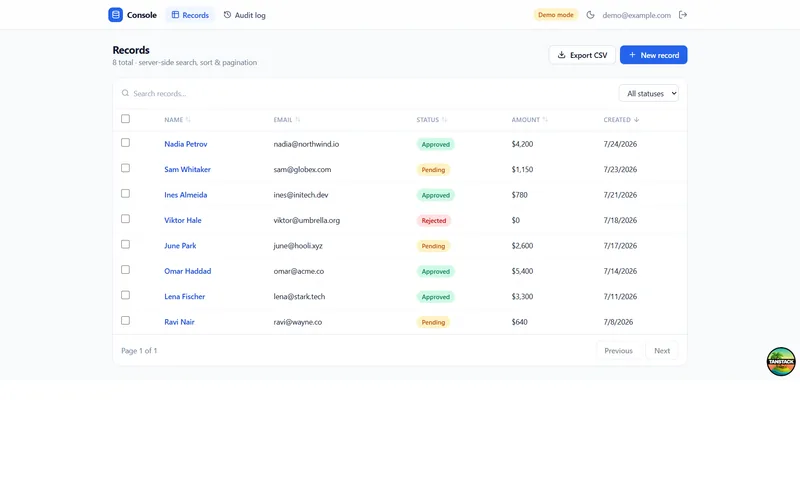Focus the Search records input field
This screenshot has width=800, height=500.
pyautogui.click(x=367, y=93)
